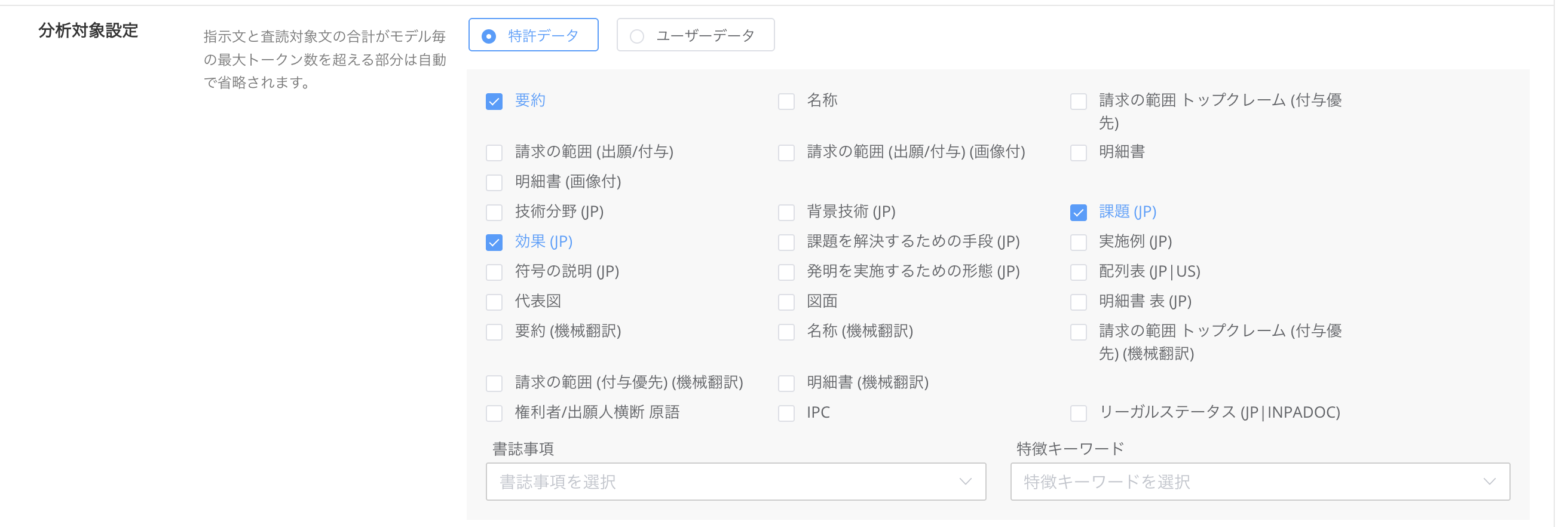Uncheck the 課題 (JP) checkbox
This screenshot has width=1568, height=527.
pyautogui.click(x=1078, y=212)
